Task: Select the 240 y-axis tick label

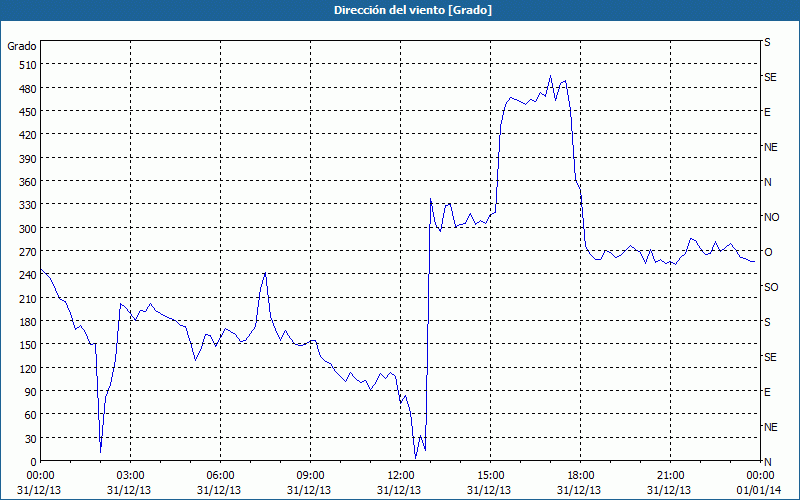Action: [28, 276]
